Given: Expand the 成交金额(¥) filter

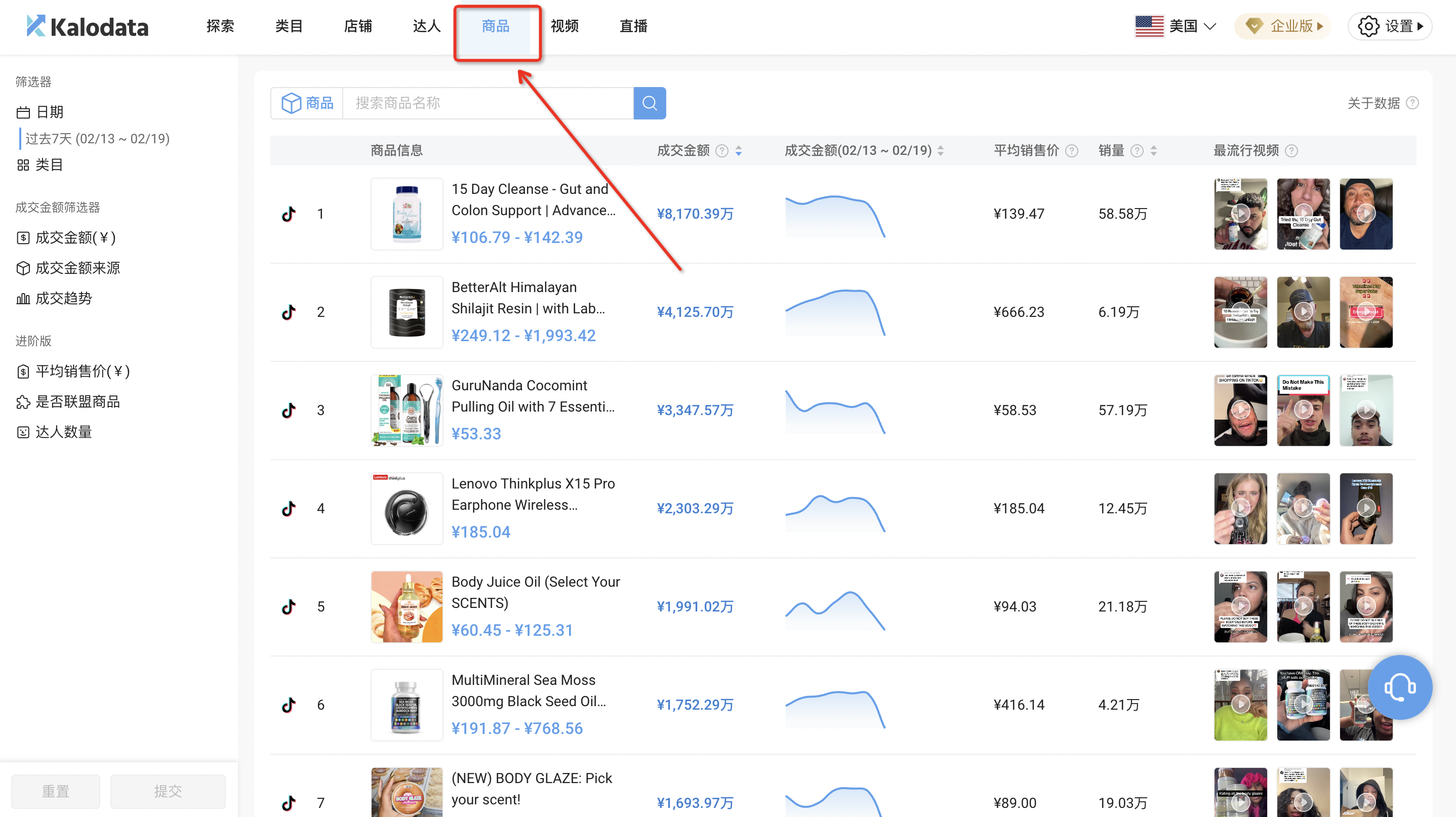Looking at the screenshot, I should coord(67,237).
